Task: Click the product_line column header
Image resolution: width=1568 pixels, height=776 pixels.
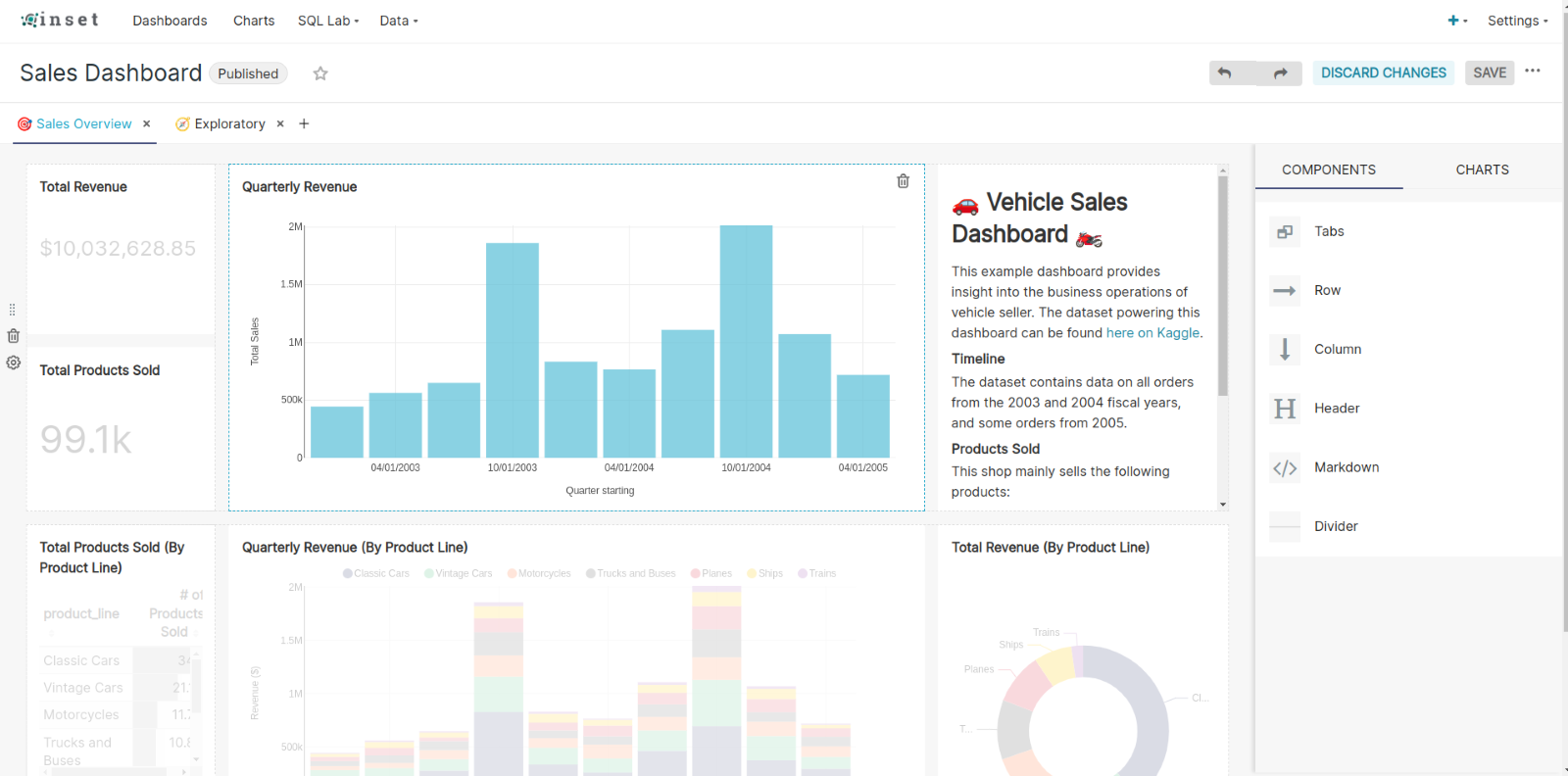Action: point(81,613)
